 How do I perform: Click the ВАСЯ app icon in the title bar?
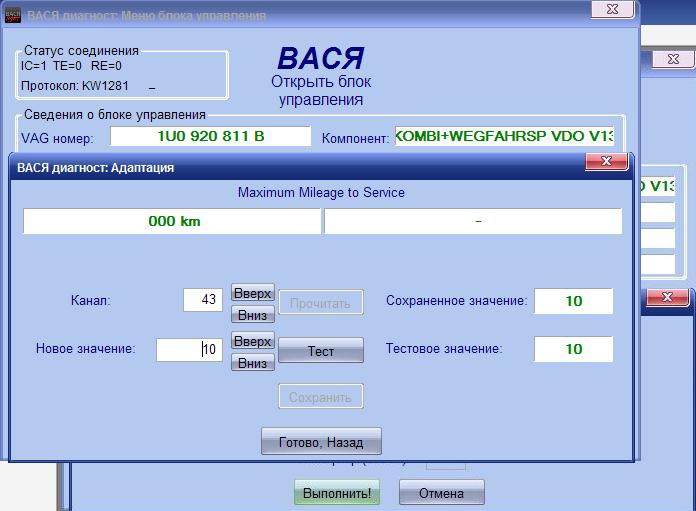pyautogui.click(x=13, y=15)
